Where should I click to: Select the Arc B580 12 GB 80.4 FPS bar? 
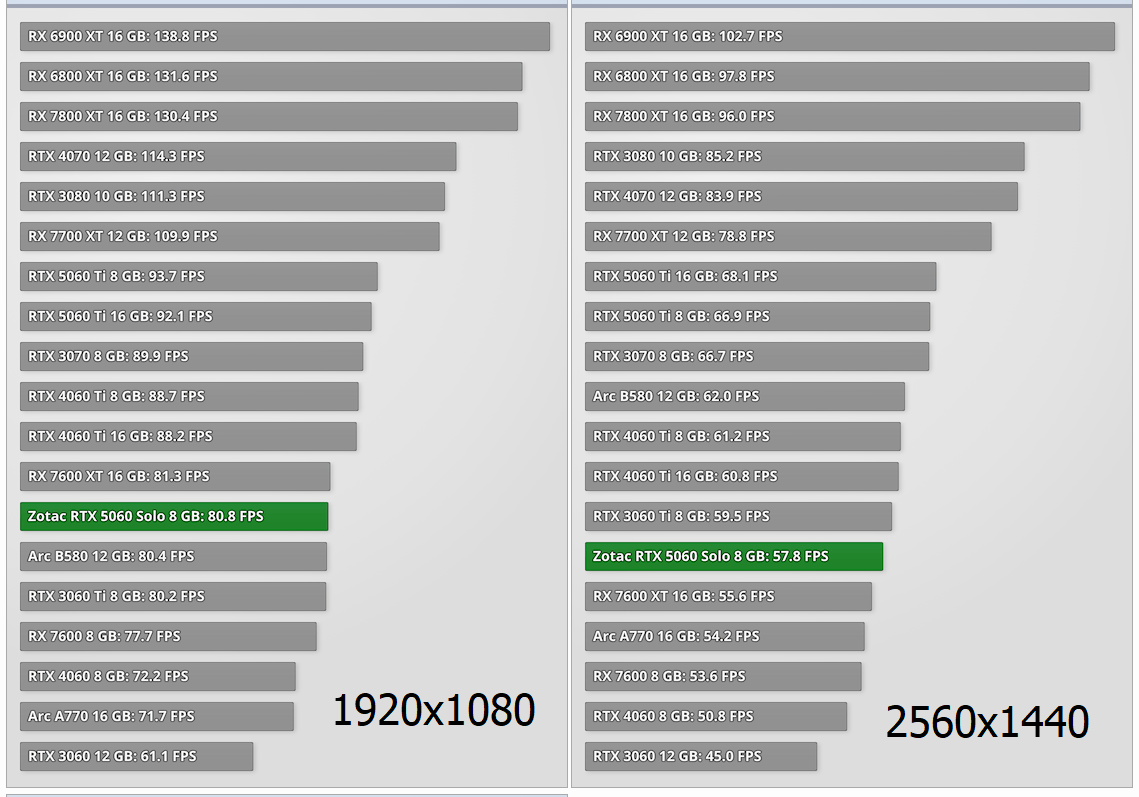174,556
